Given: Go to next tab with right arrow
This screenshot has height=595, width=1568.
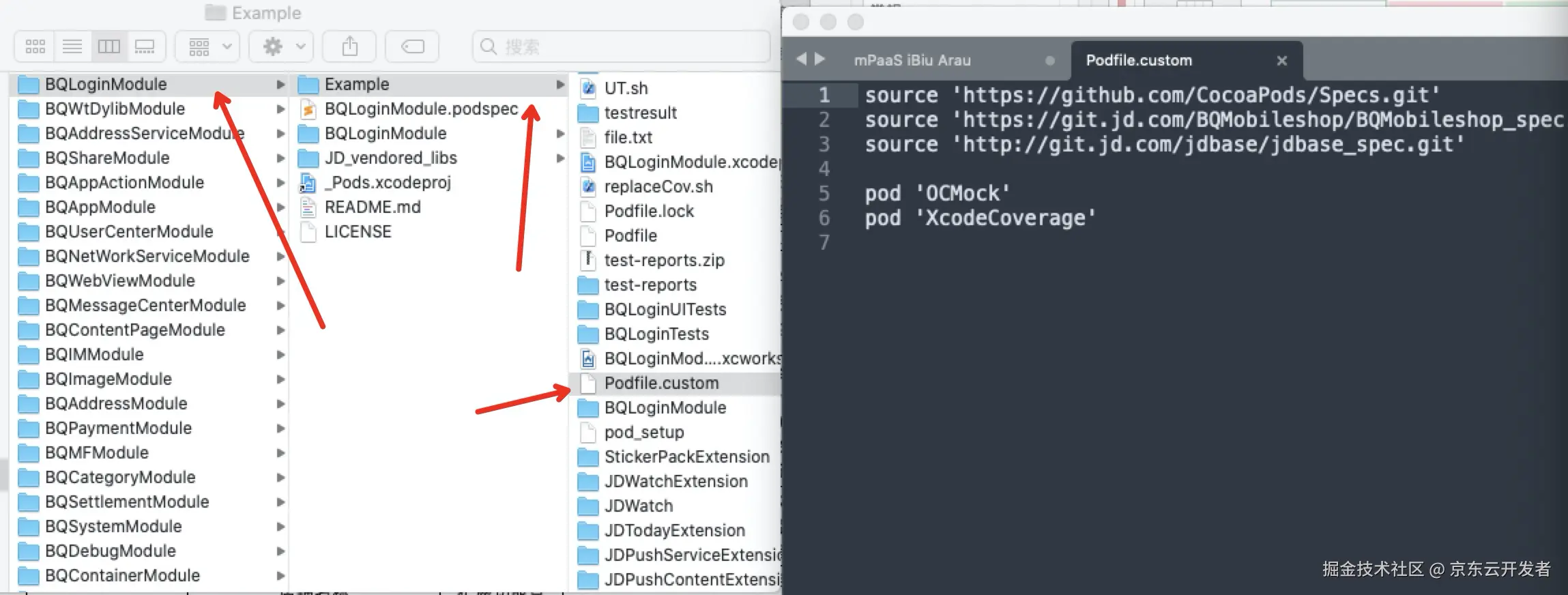Looking at the screenshot, I should 820,59.
